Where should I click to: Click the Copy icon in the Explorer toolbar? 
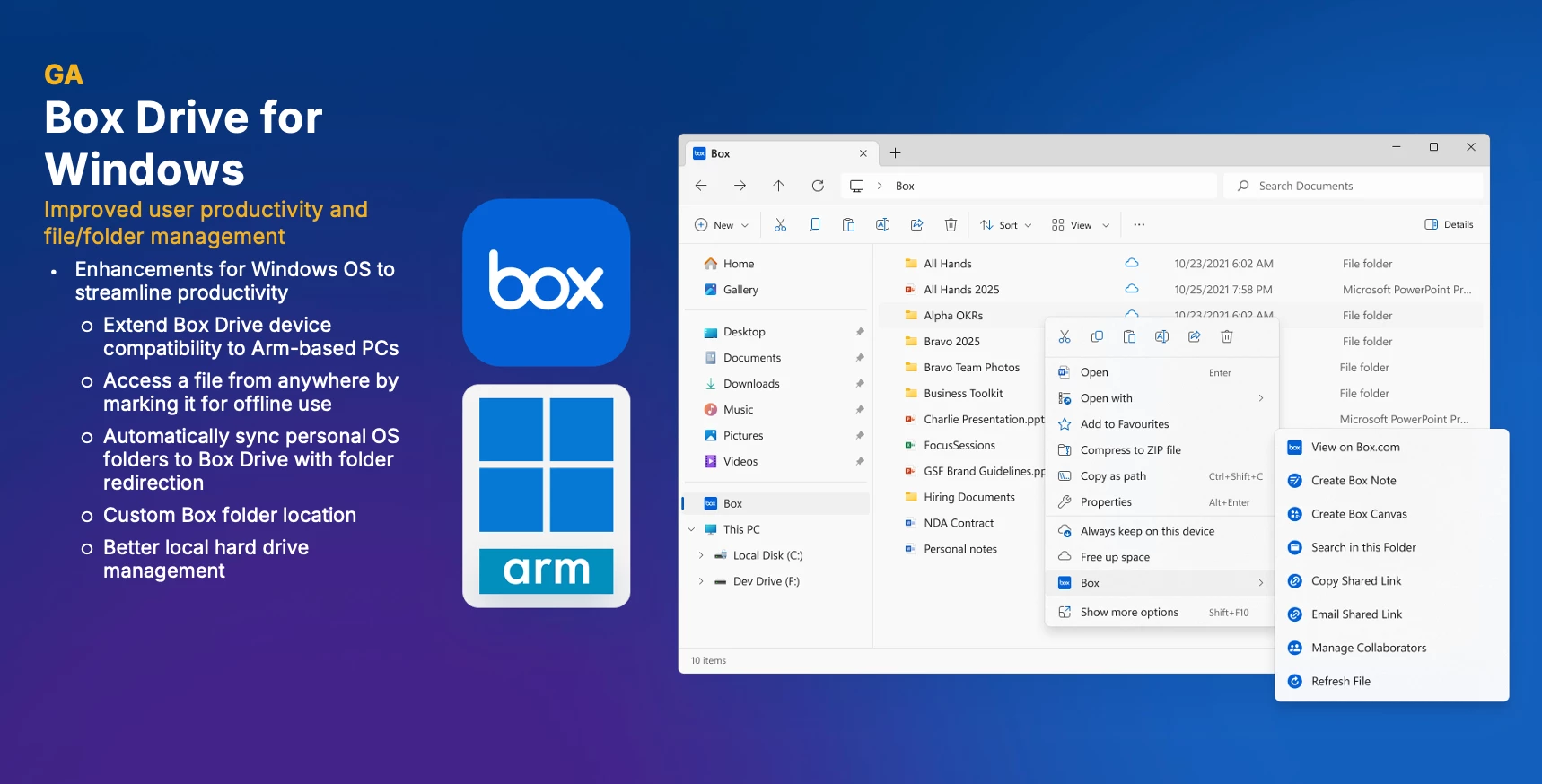(x=814, y=225)
